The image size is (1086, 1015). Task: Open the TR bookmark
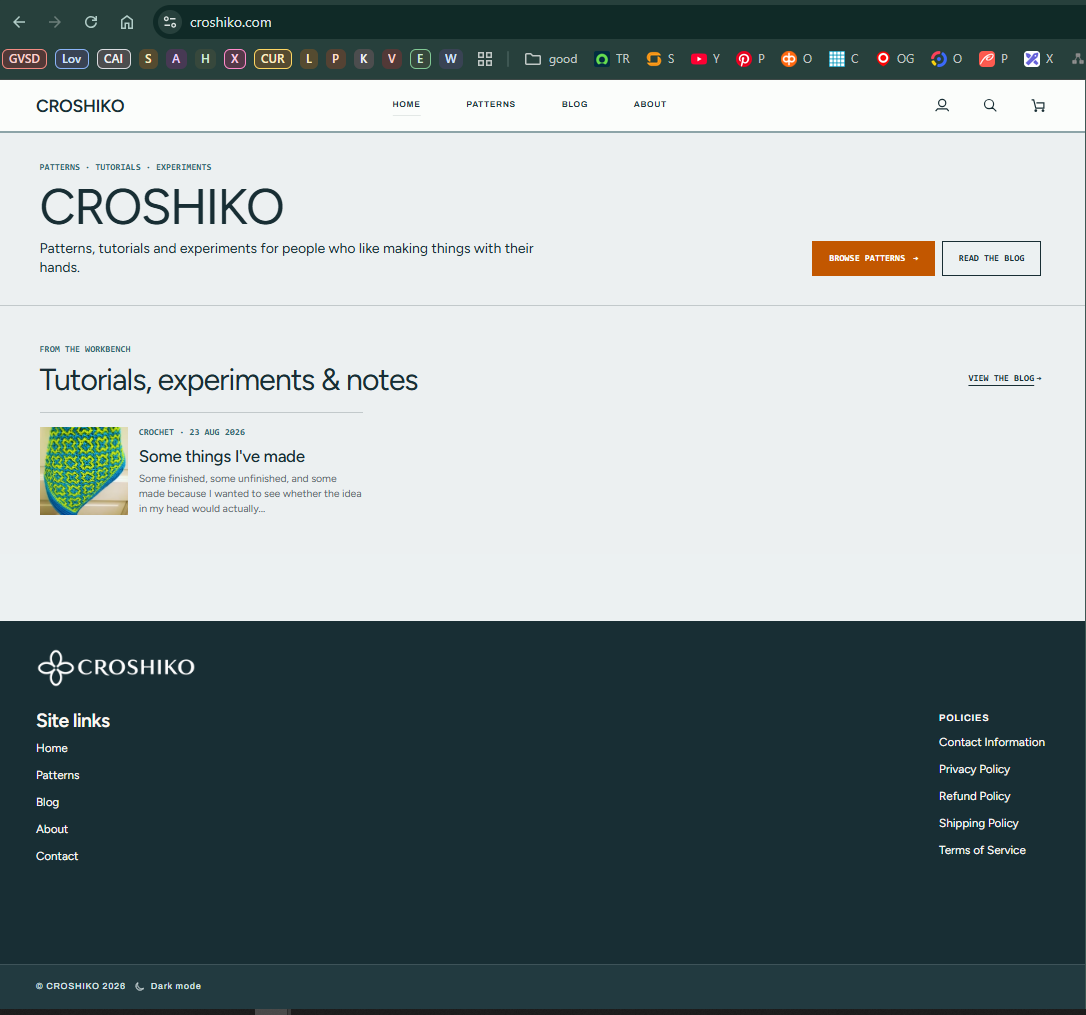point(612,59)
